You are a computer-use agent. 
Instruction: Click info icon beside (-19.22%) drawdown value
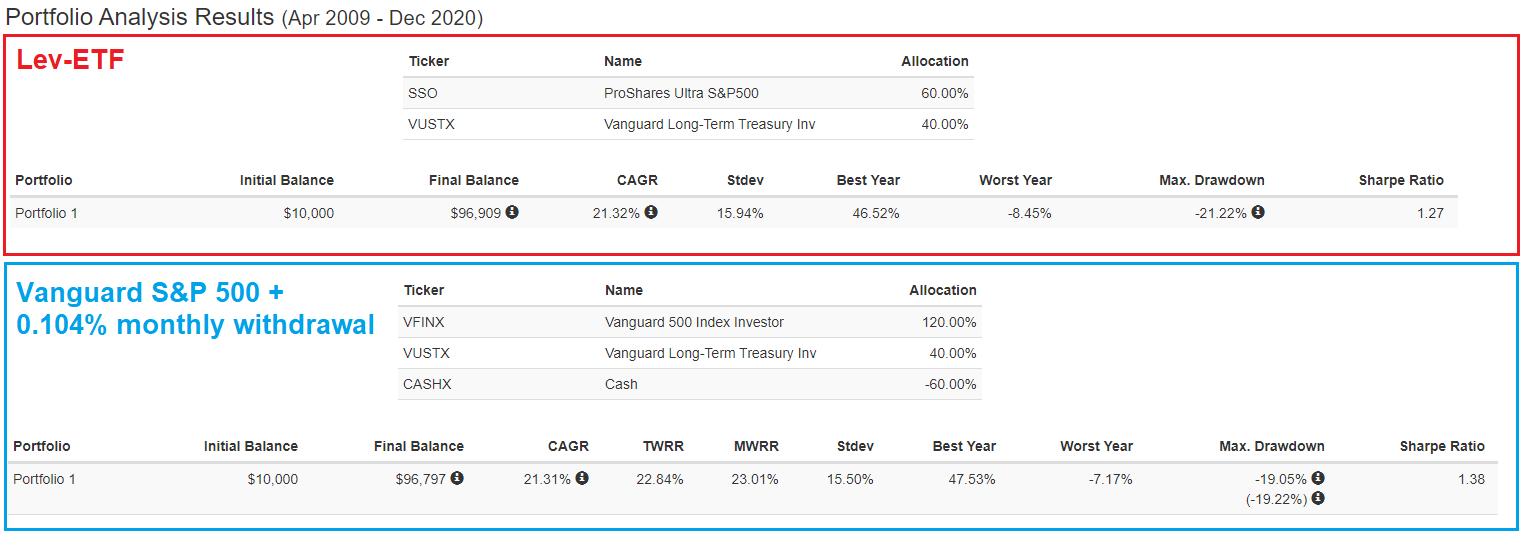pyautogui.click(x=1318, y=498)
